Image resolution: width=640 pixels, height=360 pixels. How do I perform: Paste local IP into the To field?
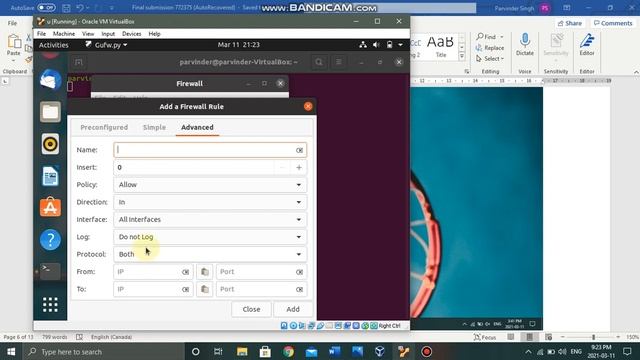[x=204, y=289]
